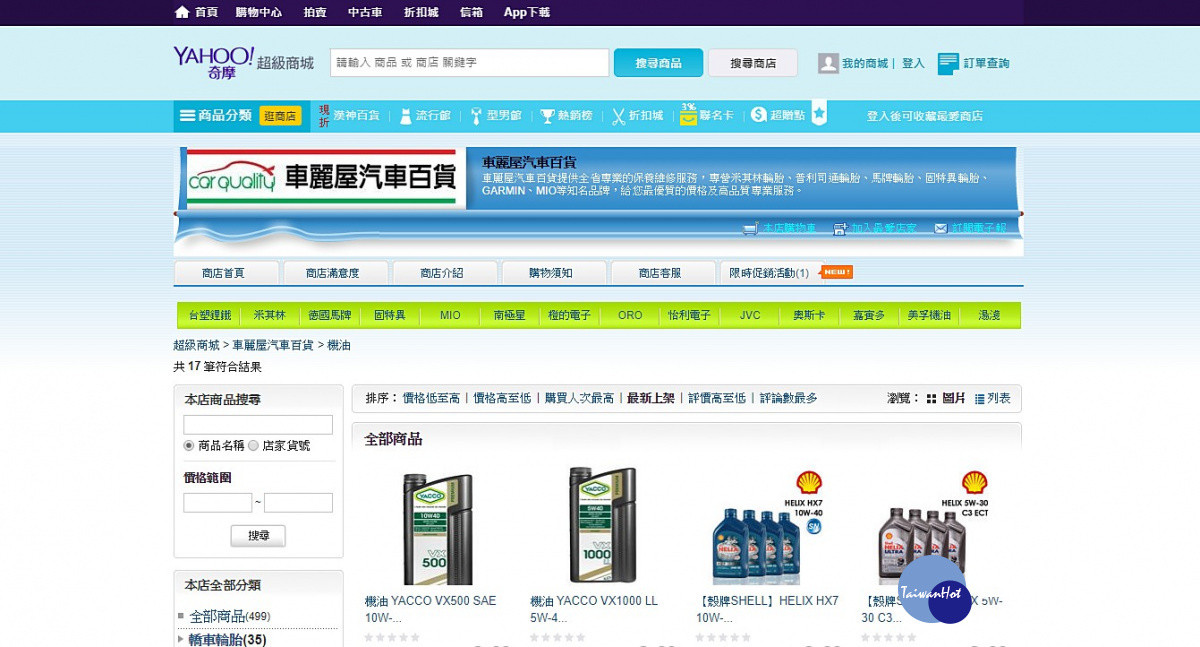Click the 訂單查詢 order document icon
This screenshot has width=1200, height=647.
coord(948,63)
